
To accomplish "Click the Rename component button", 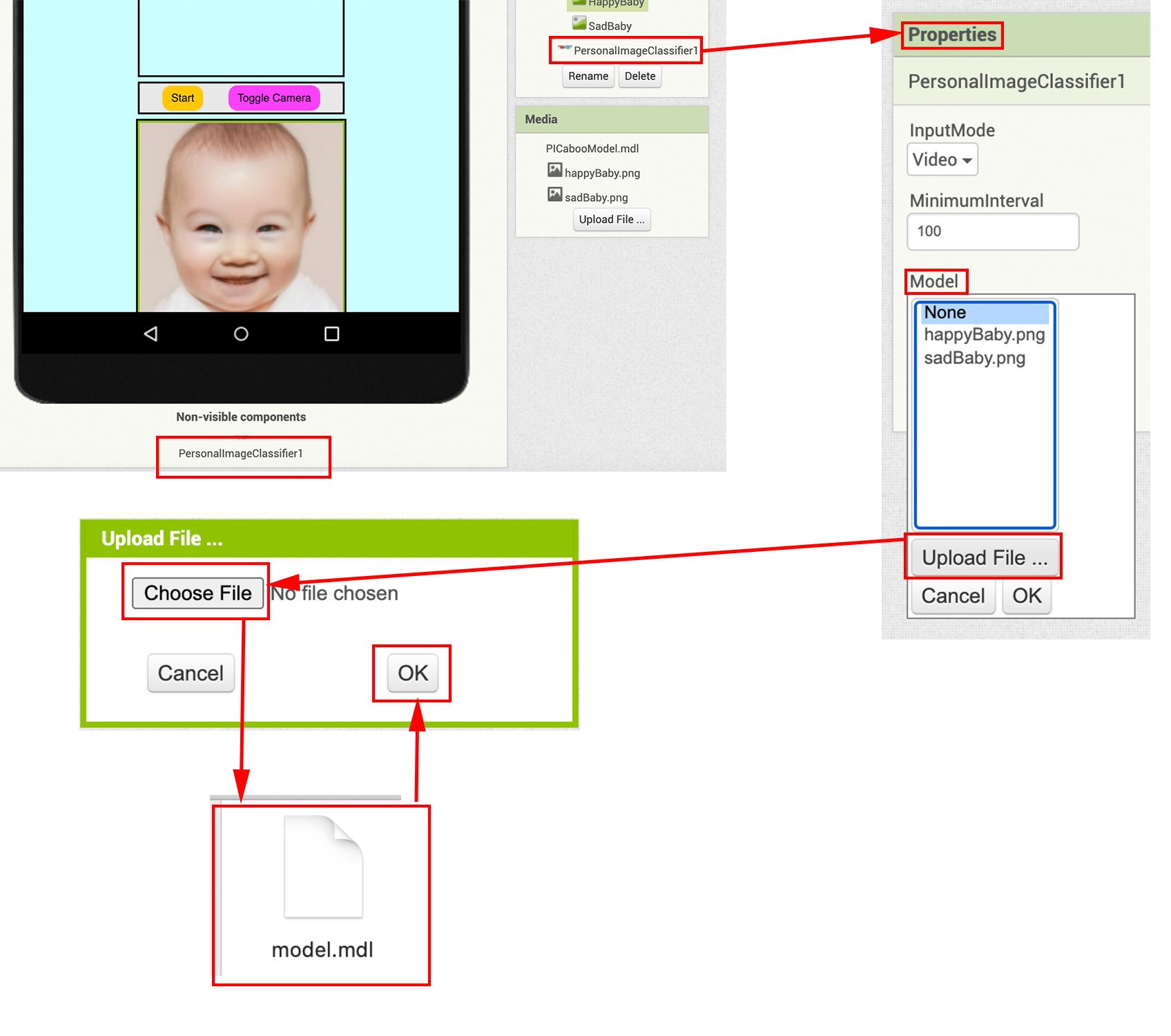I will [588, 76].
